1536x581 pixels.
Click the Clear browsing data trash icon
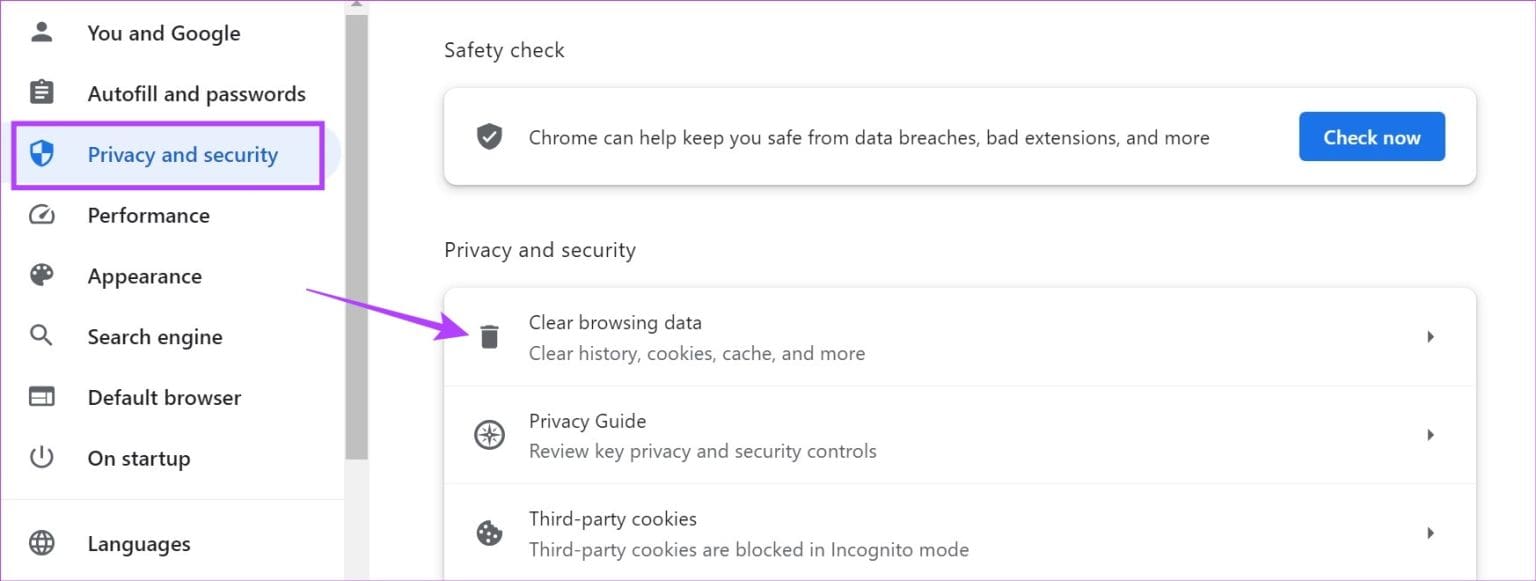[489, 337]
